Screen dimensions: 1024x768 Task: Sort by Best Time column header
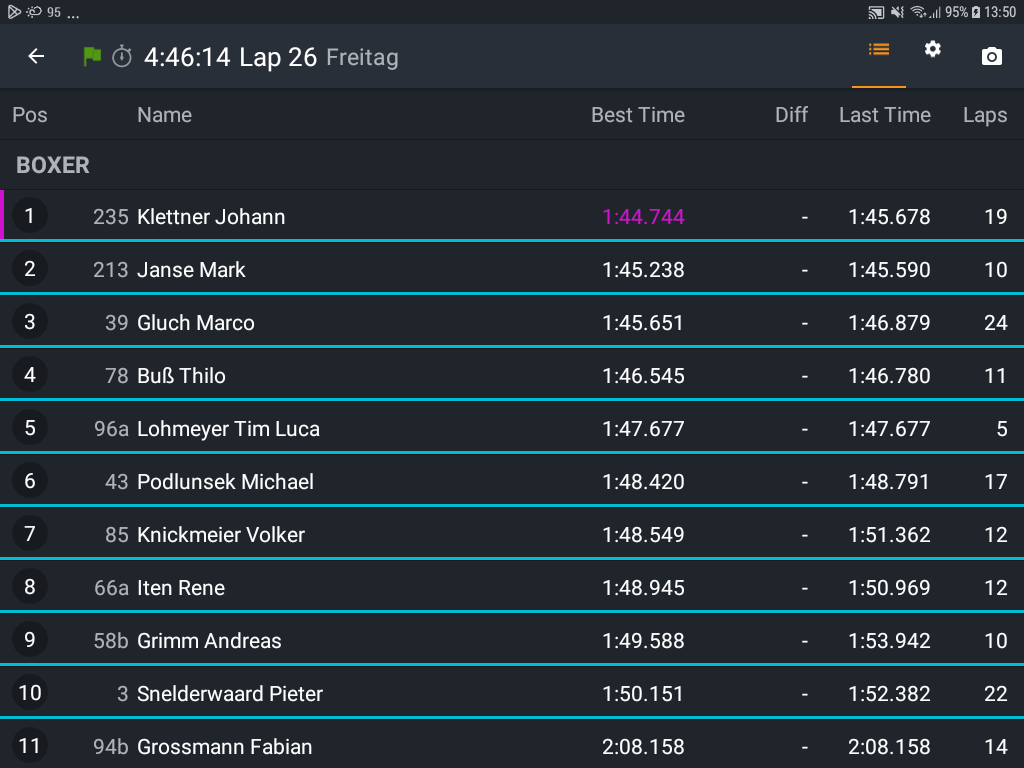[637, 115]
